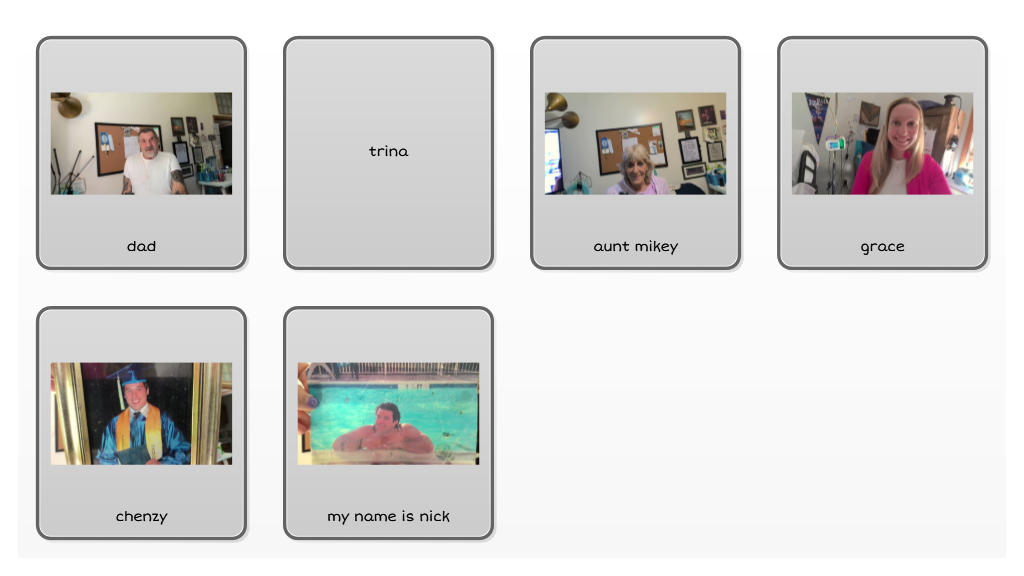Click the 'my name is nick' label
Screen dimensions: 1024x576
pyautogui.click(x=388, y=517)
